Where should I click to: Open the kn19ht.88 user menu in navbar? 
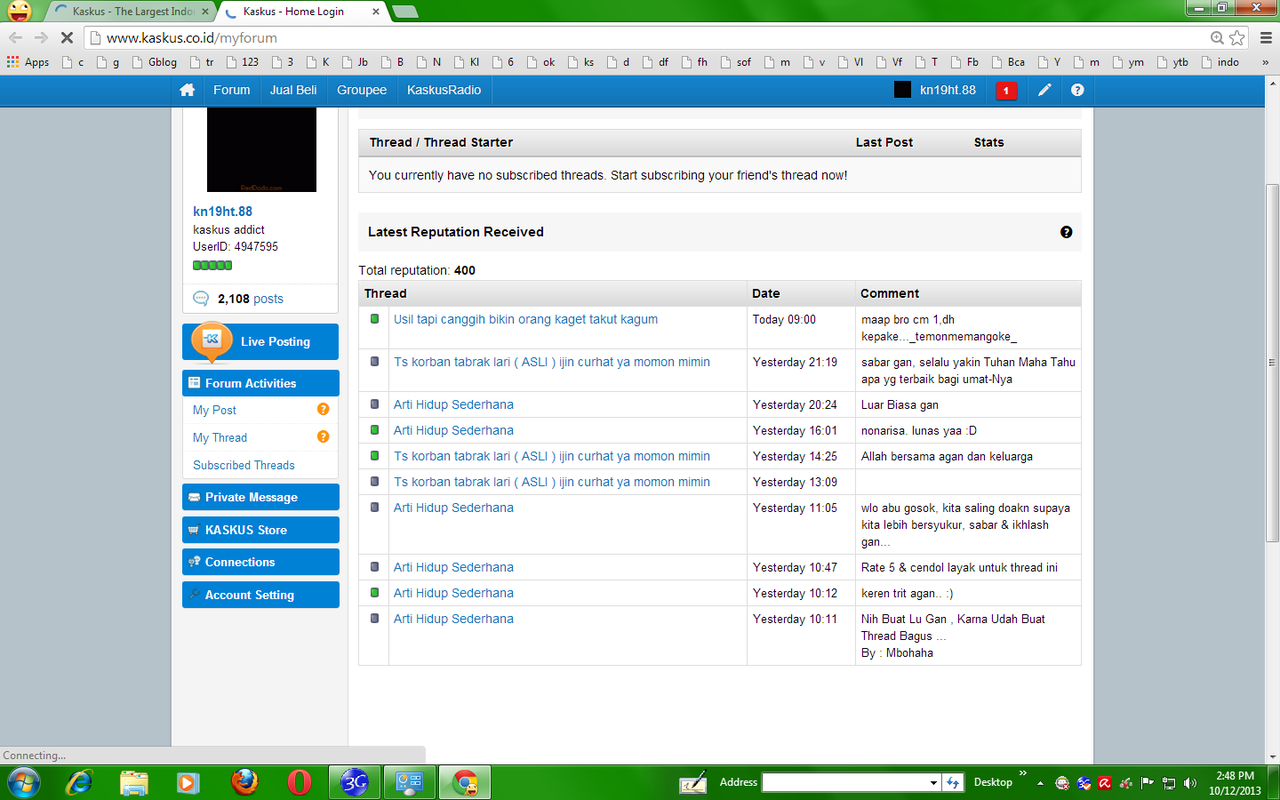pyautogui.click(x=935, y=90)
